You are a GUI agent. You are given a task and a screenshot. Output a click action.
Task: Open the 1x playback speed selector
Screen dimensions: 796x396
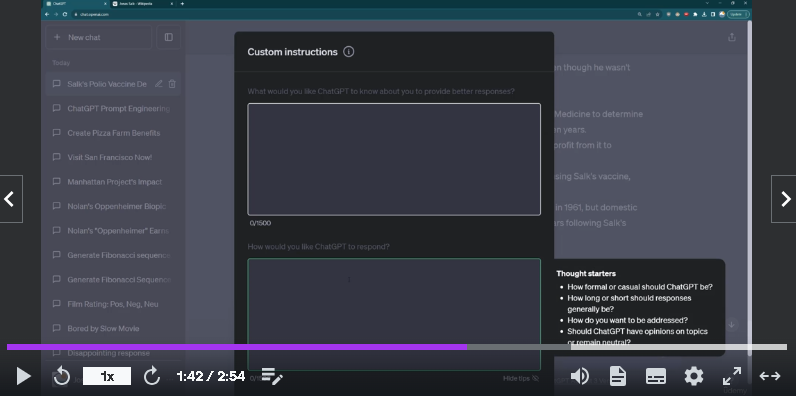[107, 376]
